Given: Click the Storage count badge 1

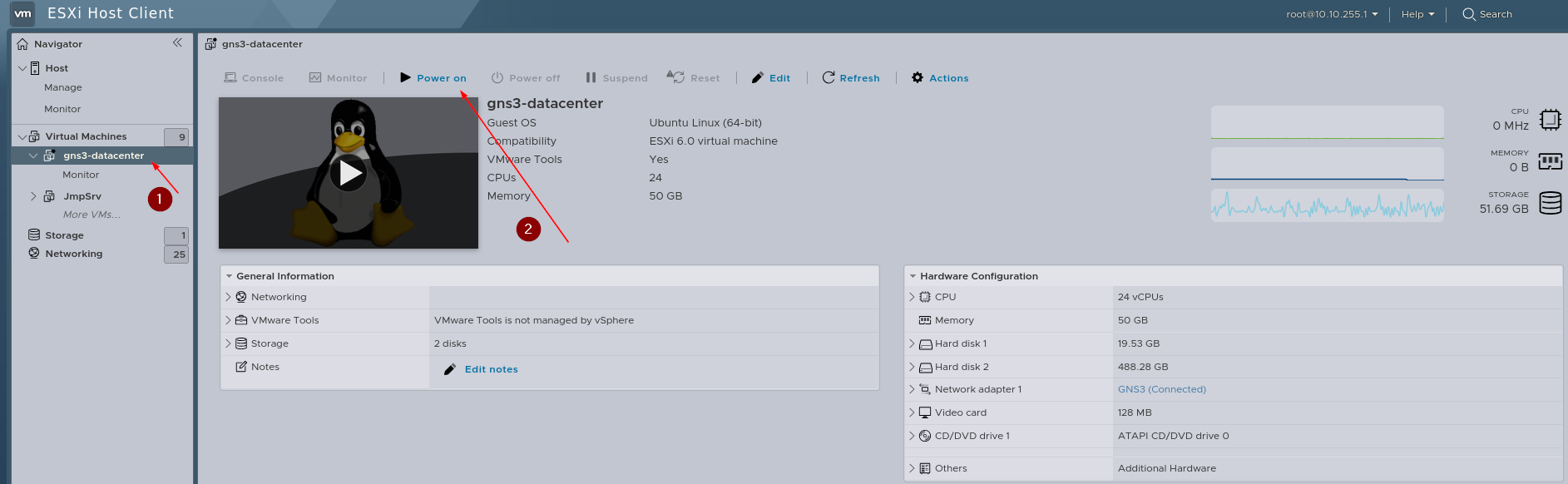Looking at the screenshot, I should coord(176,235).
